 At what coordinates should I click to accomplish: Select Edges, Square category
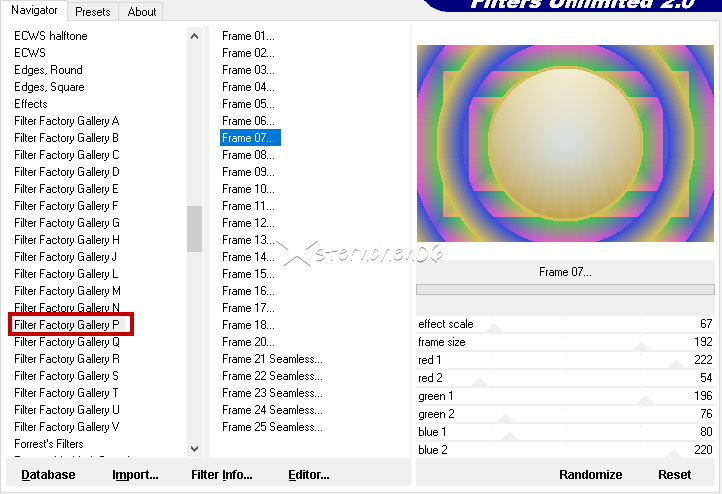49,87
